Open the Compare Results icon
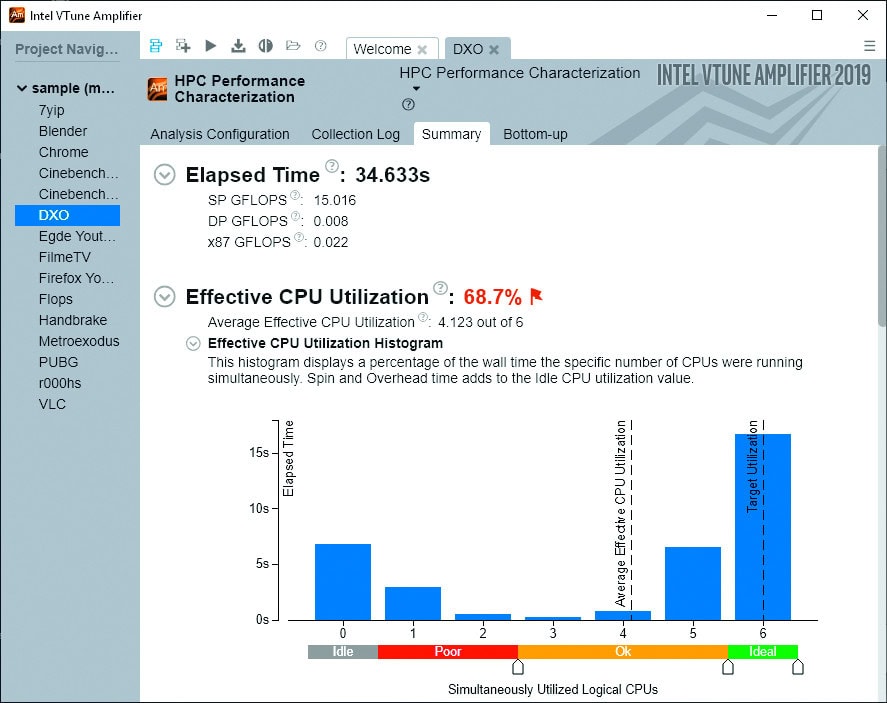 coord(265,45)
